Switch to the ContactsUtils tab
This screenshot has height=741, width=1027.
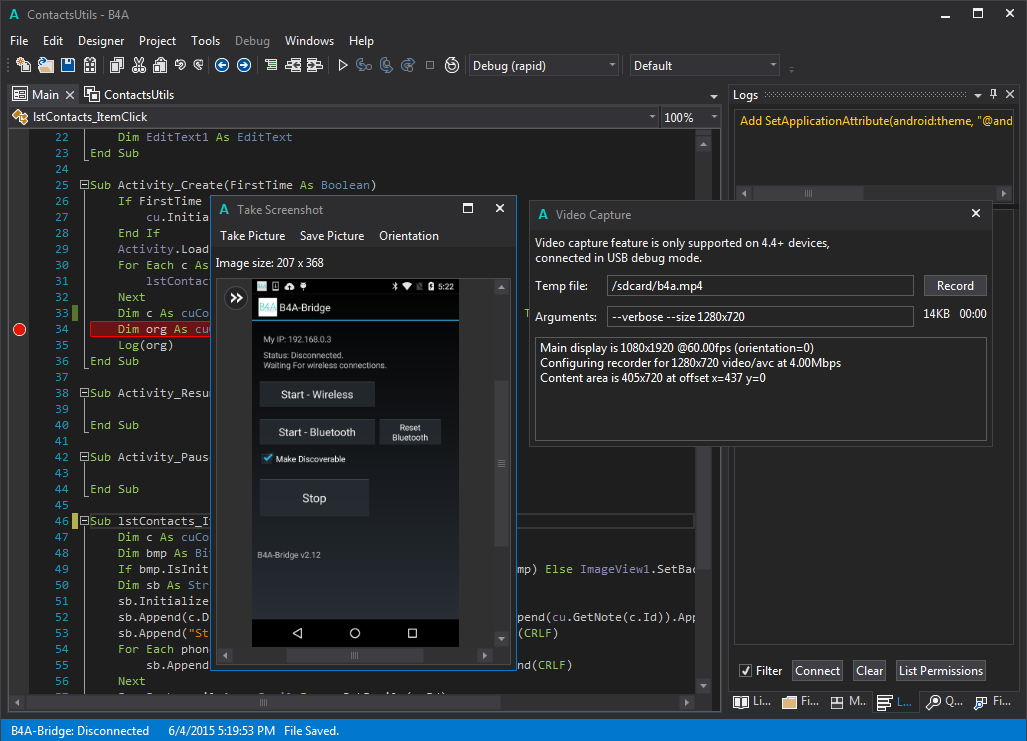[x=139, y=94]
